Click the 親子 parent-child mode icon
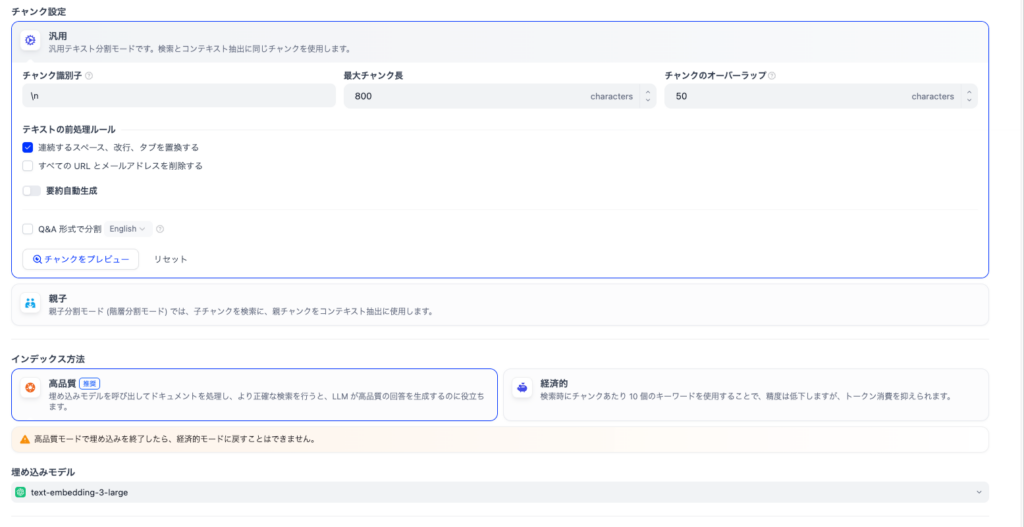 pos(30,304)
